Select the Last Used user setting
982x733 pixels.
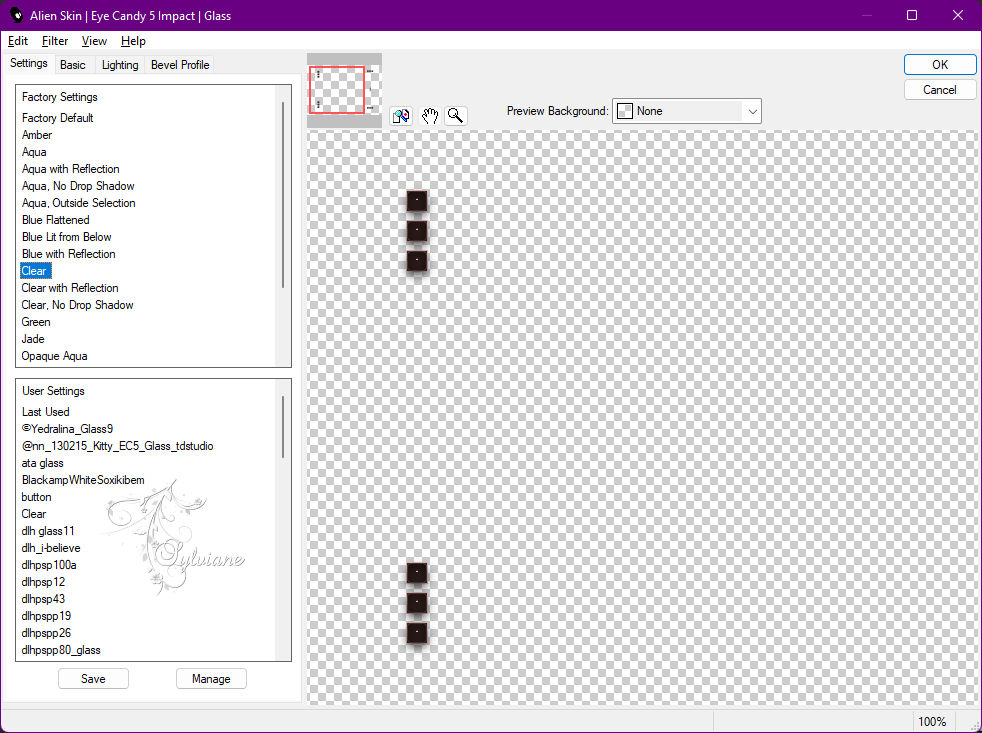(45, 412)
